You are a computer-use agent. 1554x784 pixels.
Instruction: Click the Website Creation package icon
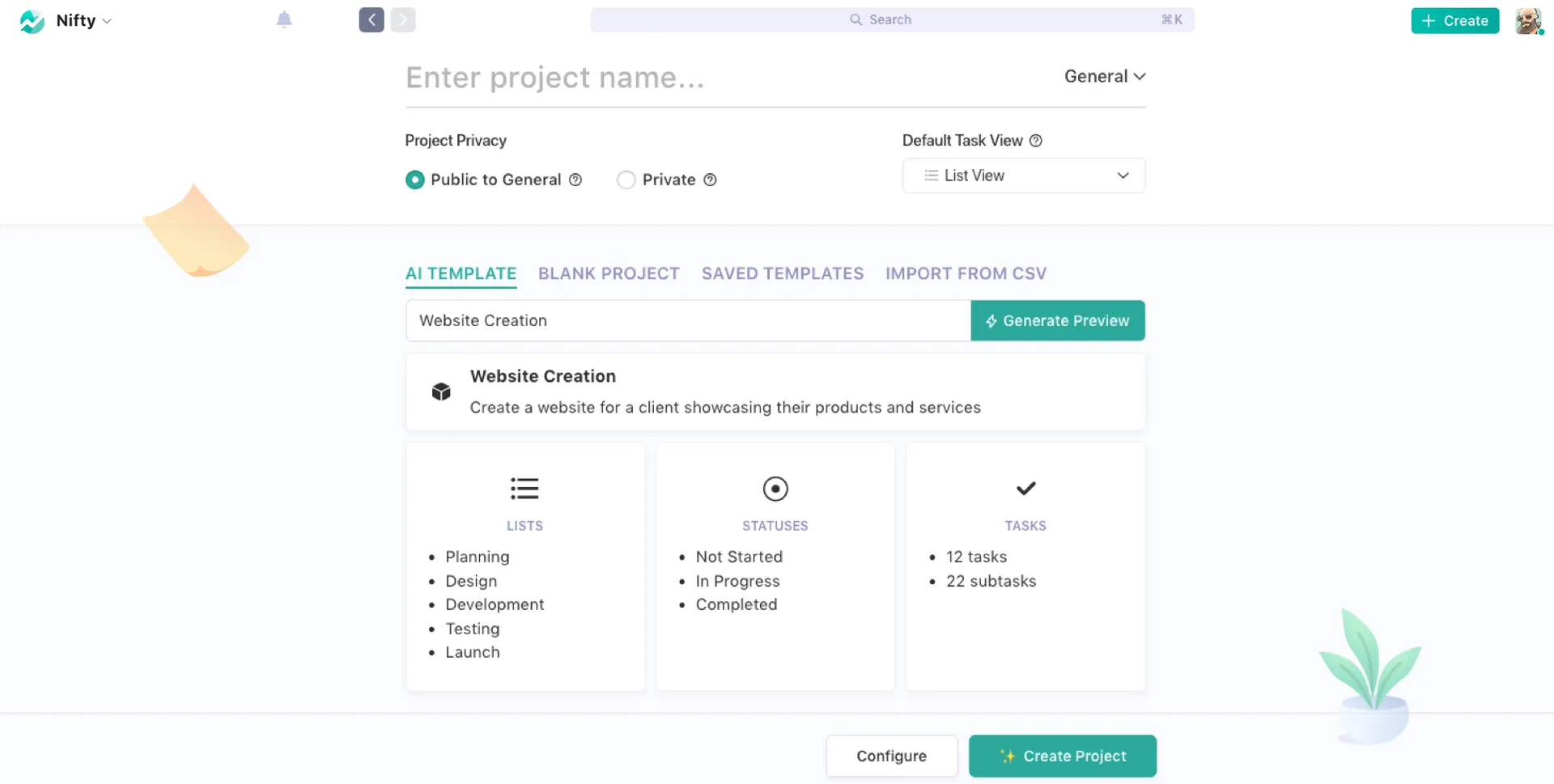(440, 392)
